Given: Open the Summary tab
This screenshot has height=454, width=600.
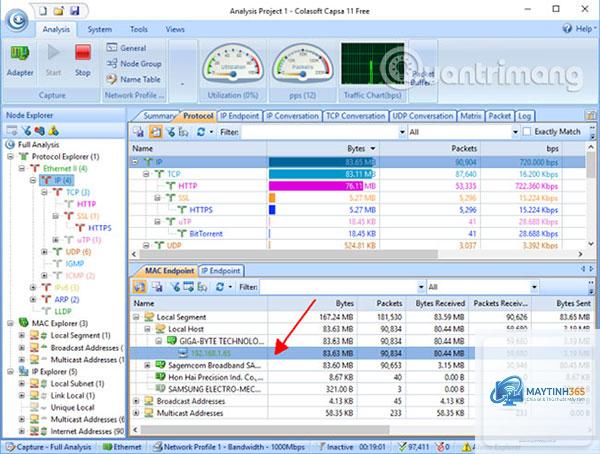Looking at the screenshot, I should (158, 116).
